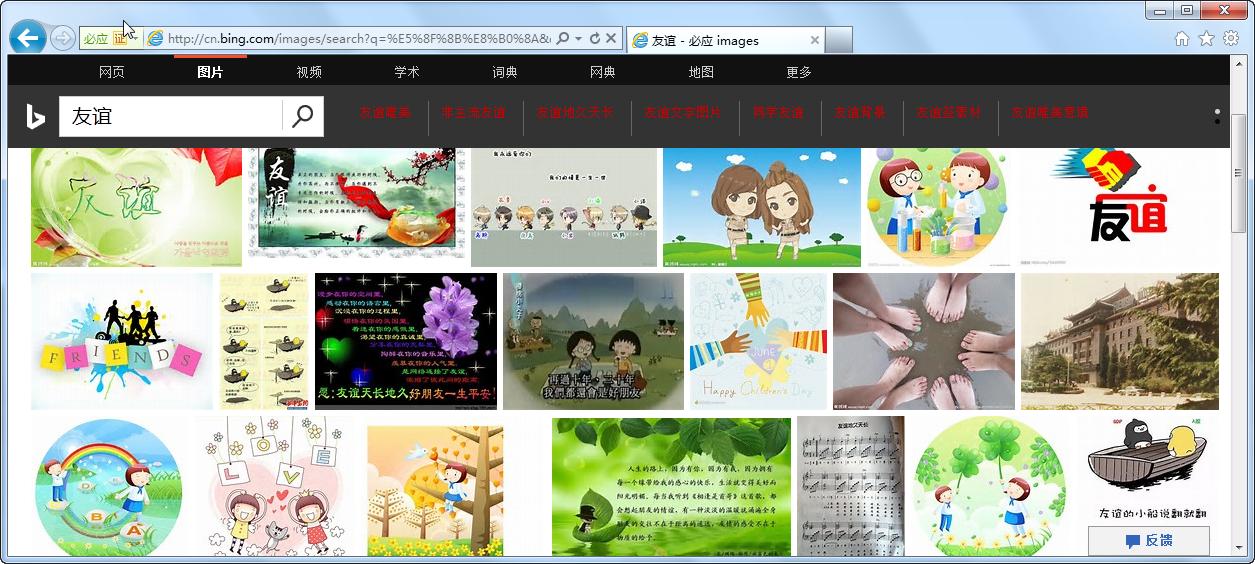The height and width of the screenshot is (564, 1255).
Task: Open the Favorites star icon
Action: tap(1206, 38)
